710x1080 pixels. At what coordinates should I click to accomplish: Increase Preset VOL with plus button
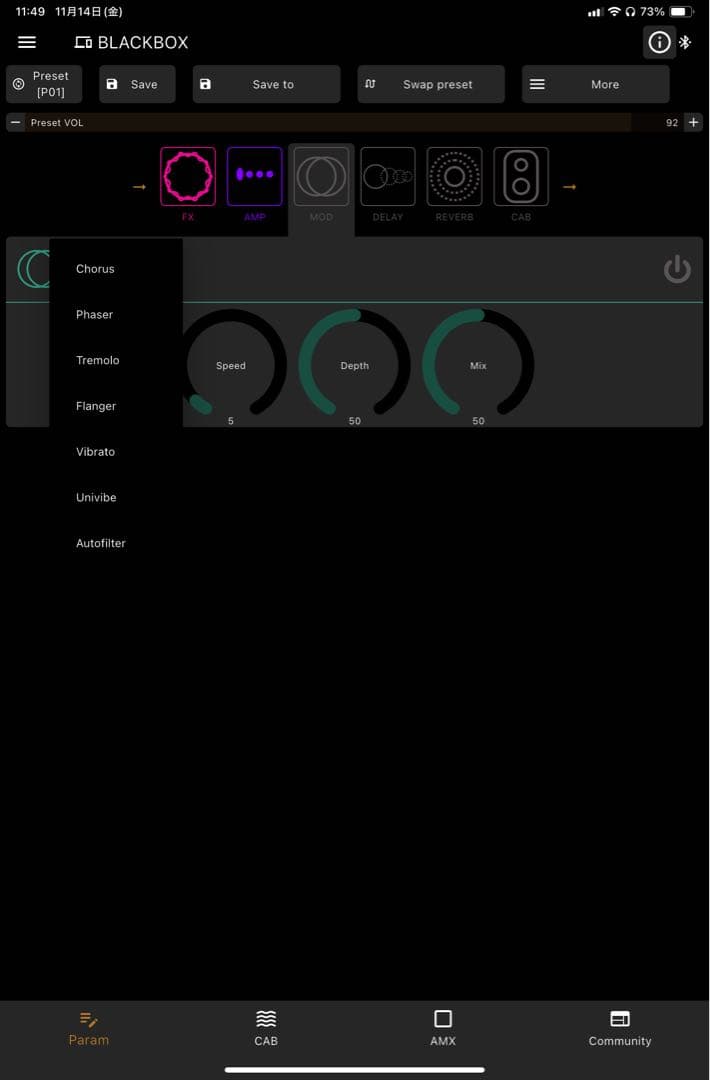pyautogui.click(x=693, y=122)
